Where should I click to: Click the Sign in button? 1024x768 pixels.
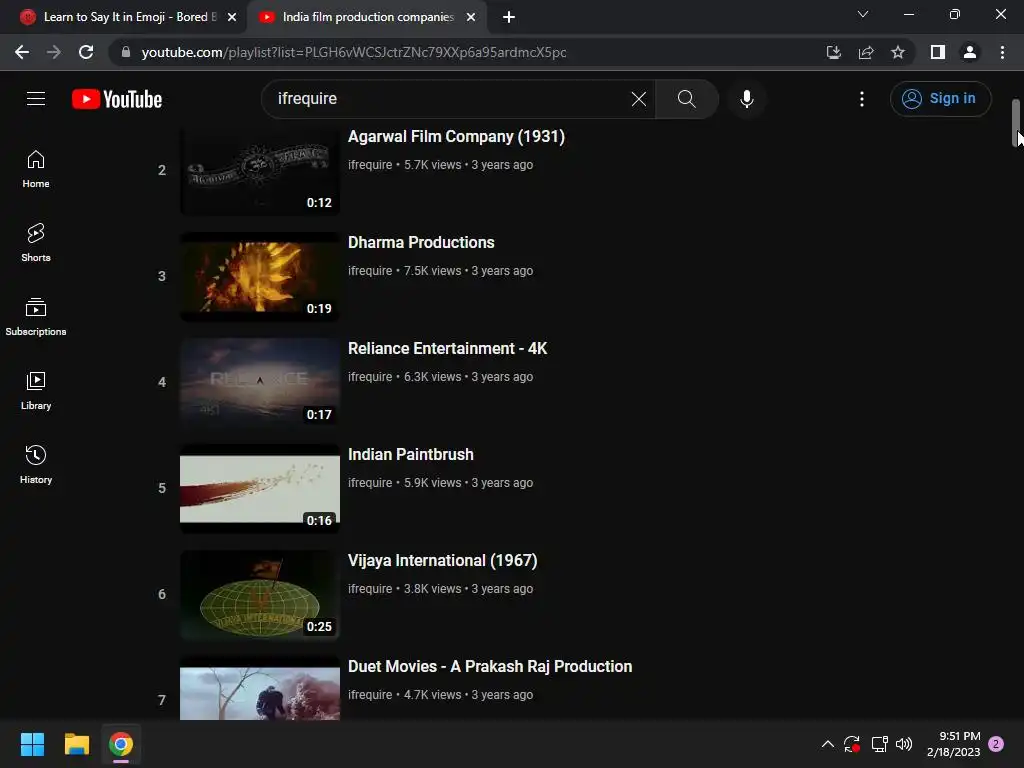[x=940, y=99]
